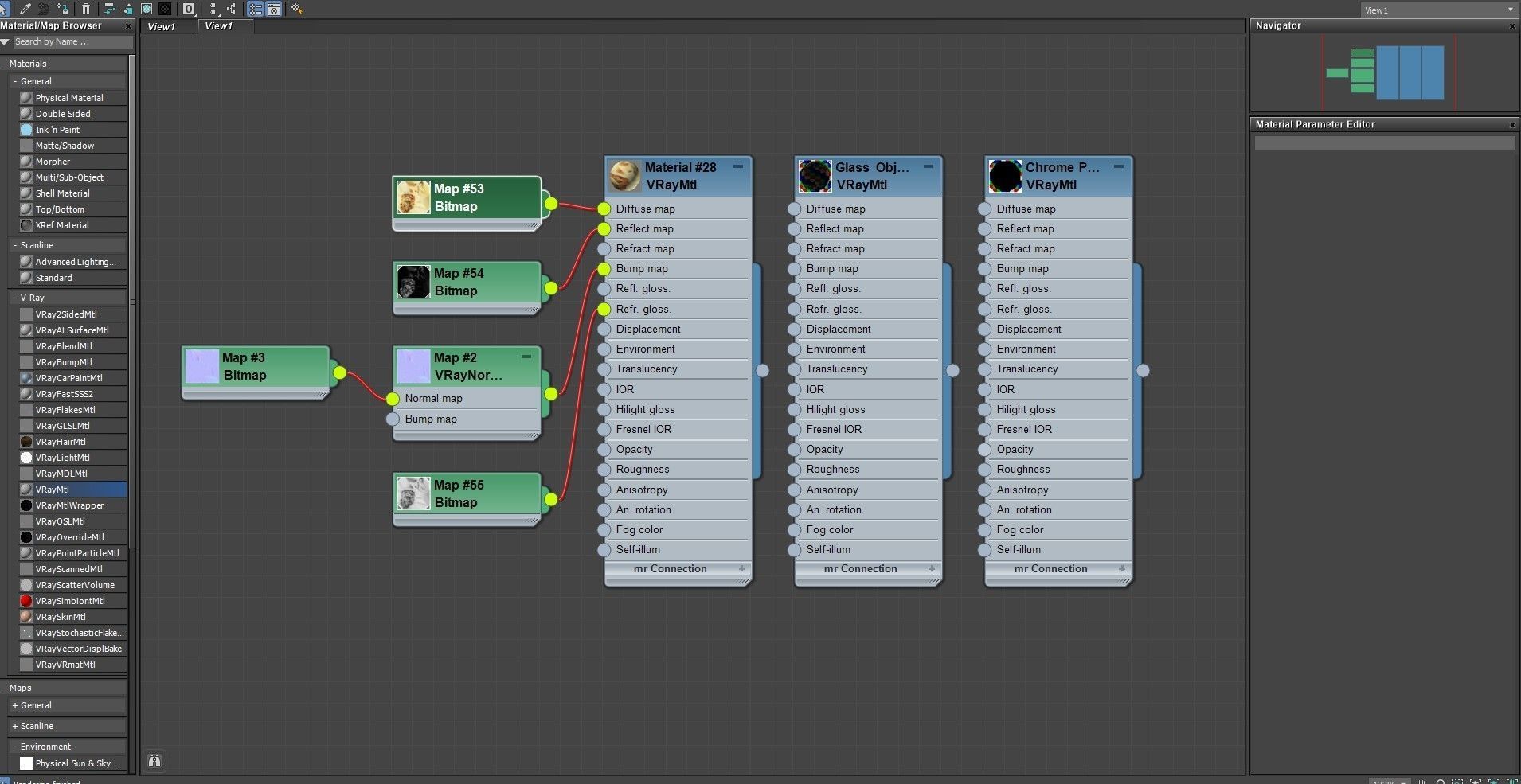Viewport: 1521px width, 784px height.
Task: Click Move Children toolbar icon
Action: [x=109, y=9]
